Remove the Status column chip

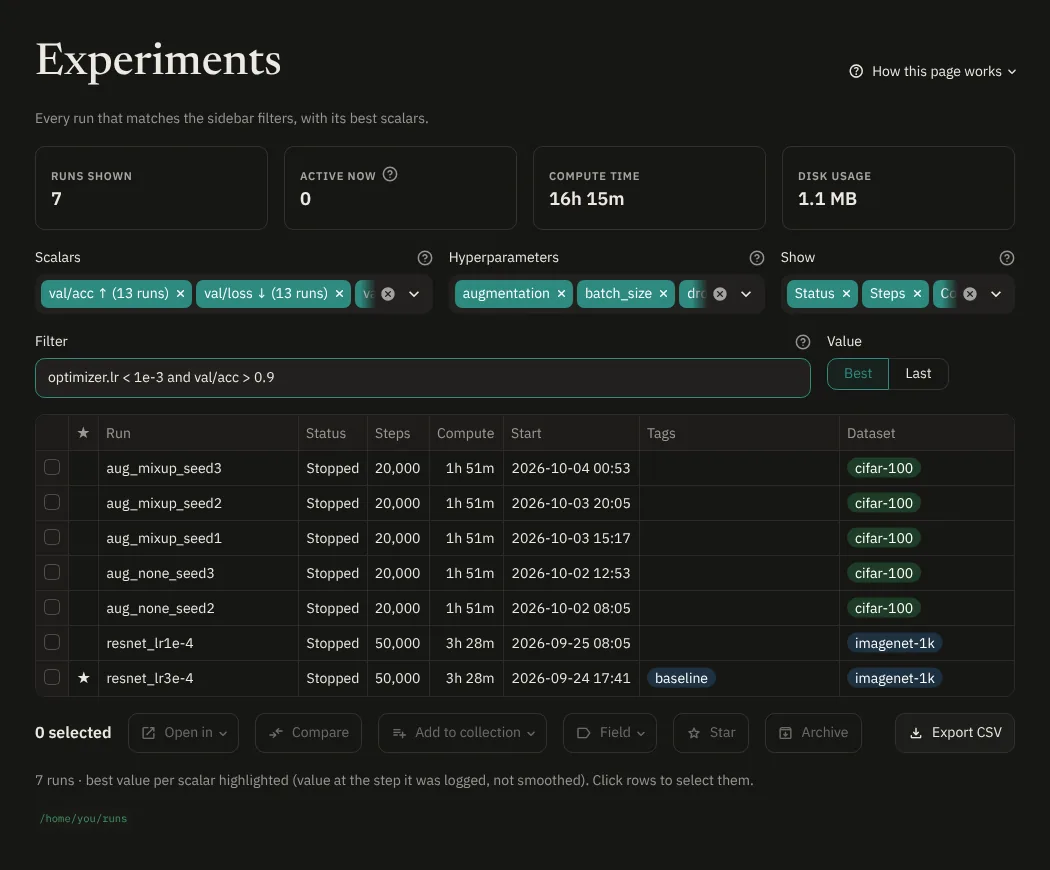click(846, 294)
